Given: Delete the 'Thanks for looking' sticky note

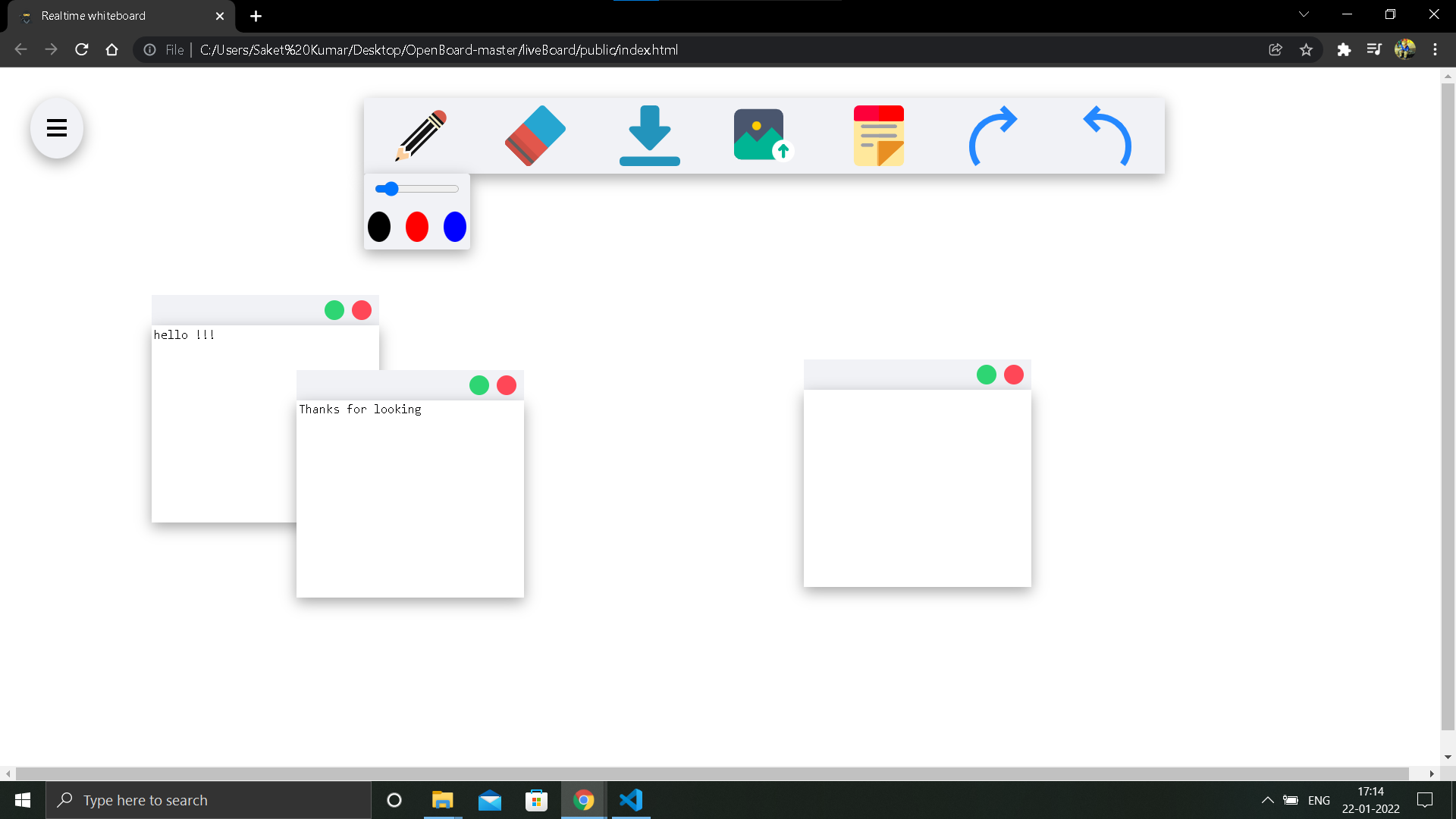Looking at the screenshot, I should [507, 384].
